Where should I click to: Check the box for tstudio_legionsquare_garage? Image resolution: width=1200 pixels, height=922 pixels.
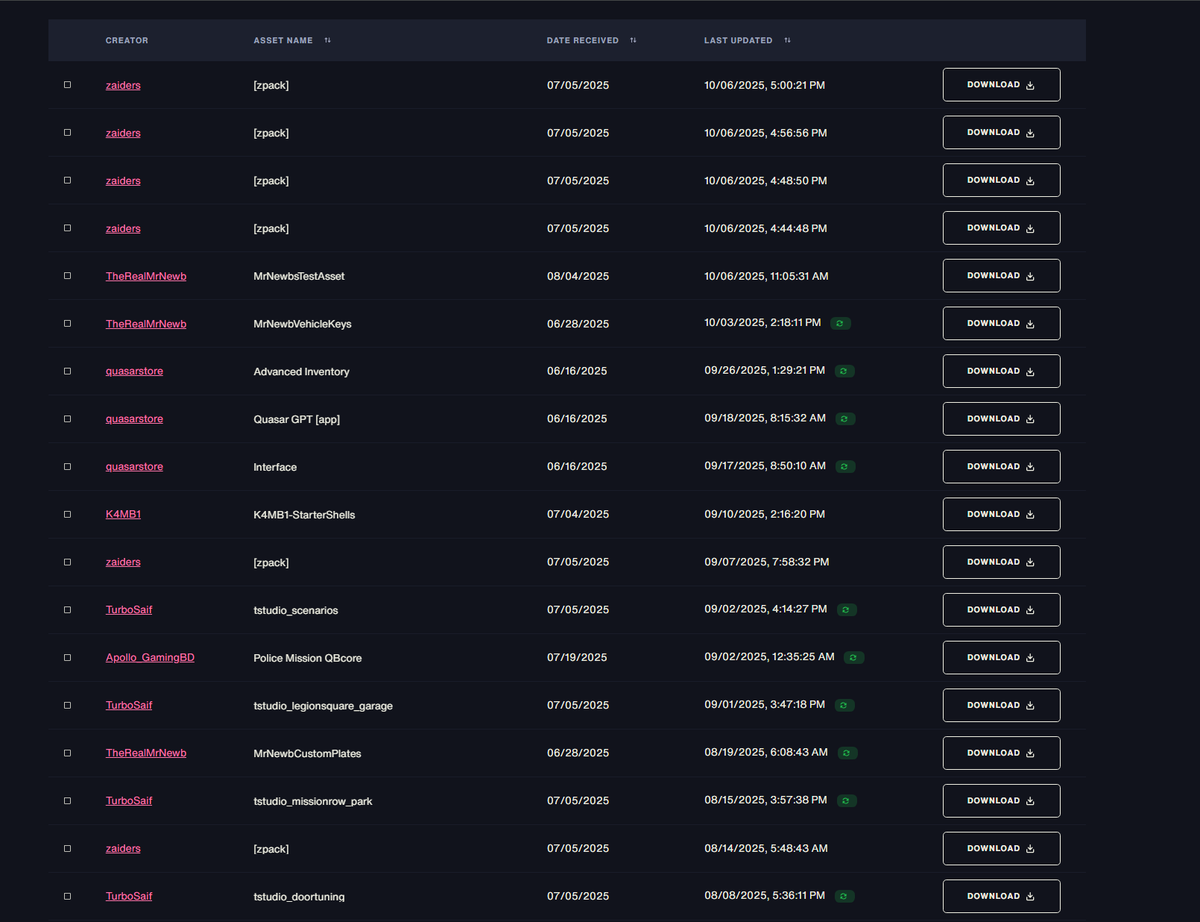point(67,705)
